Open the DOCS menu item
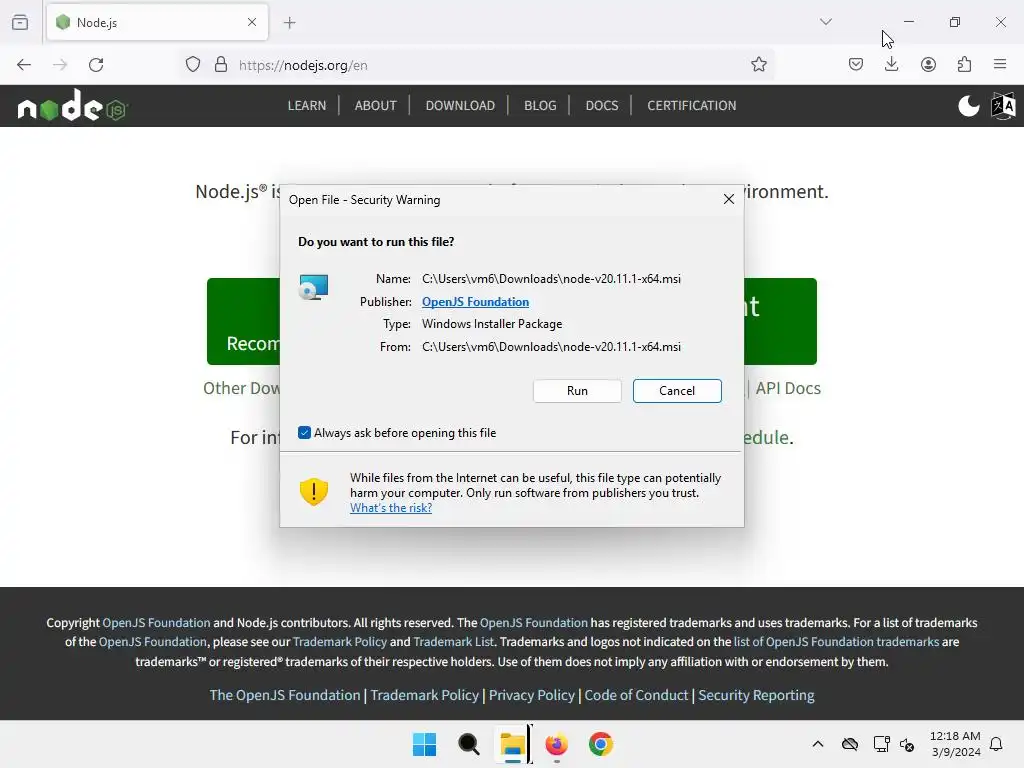This screenshot has height=768, width=1024. click(x=601, y=106)
